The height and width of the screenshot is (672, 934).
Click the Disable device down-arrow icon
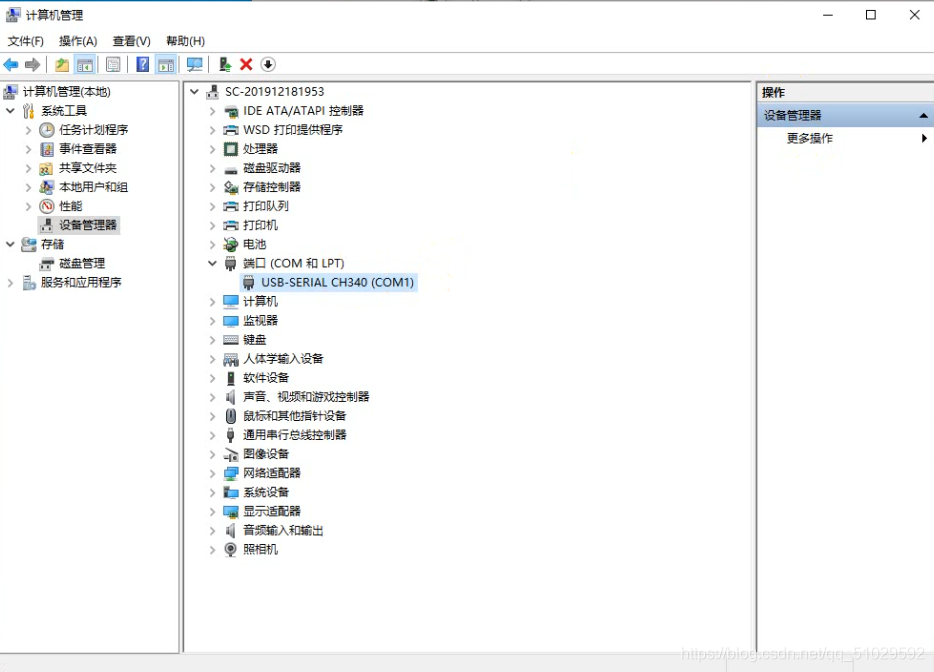coord(268,64)
